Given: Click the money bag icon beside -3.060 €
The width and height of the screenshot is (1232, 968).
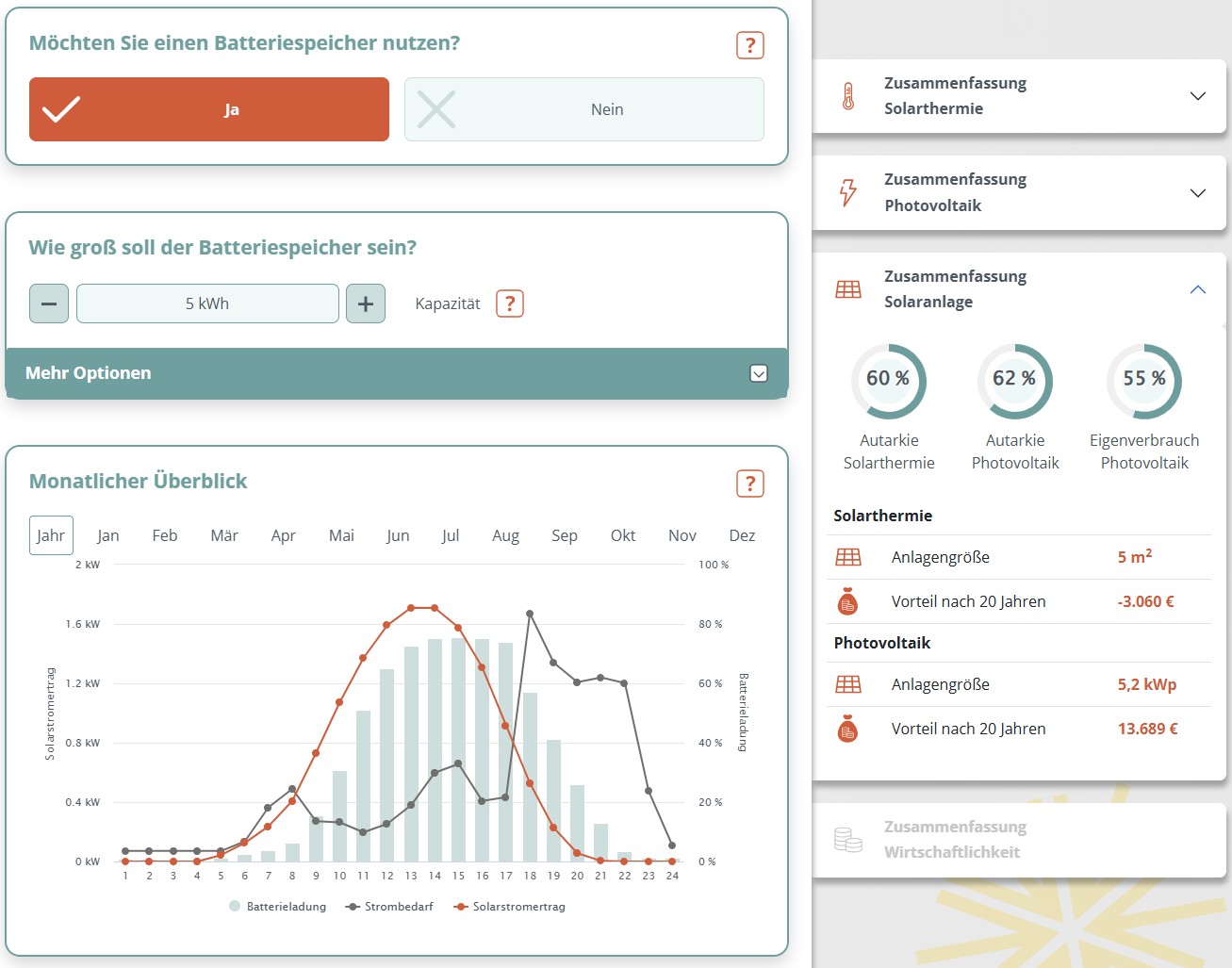Looking at the screenshot, I should (x=847, y=601).
